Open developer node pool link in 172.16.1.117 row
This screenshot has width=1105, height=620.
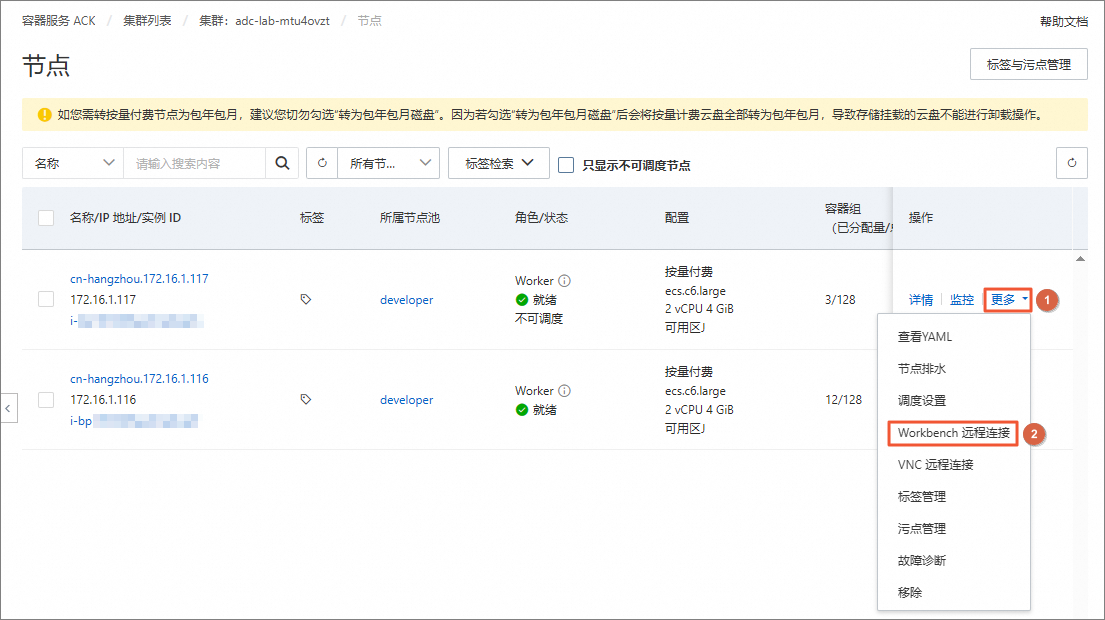(407, 299)
